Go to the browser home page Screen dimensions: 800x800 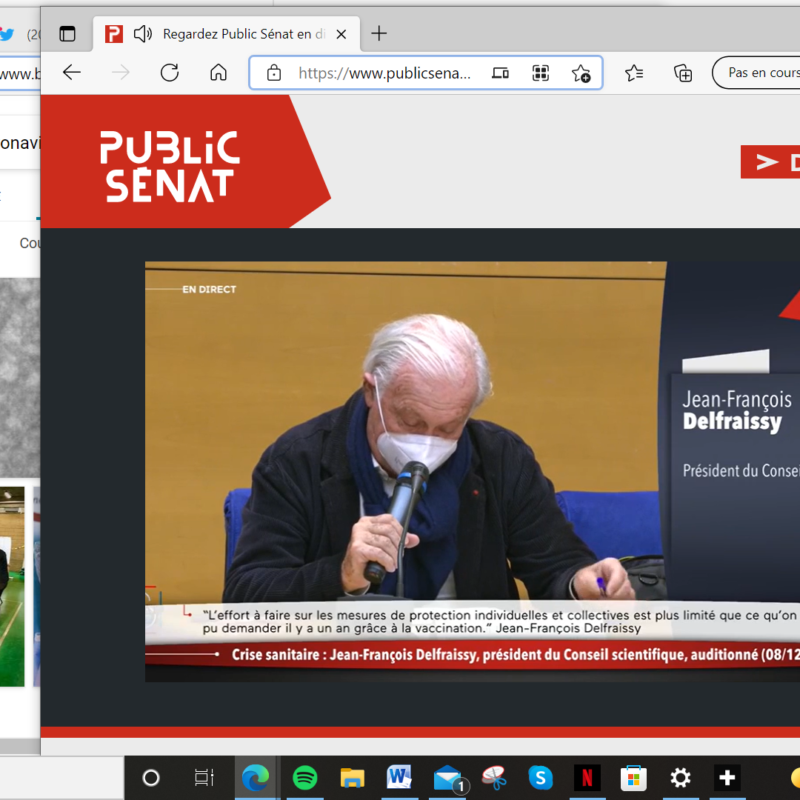click(218, 73)
